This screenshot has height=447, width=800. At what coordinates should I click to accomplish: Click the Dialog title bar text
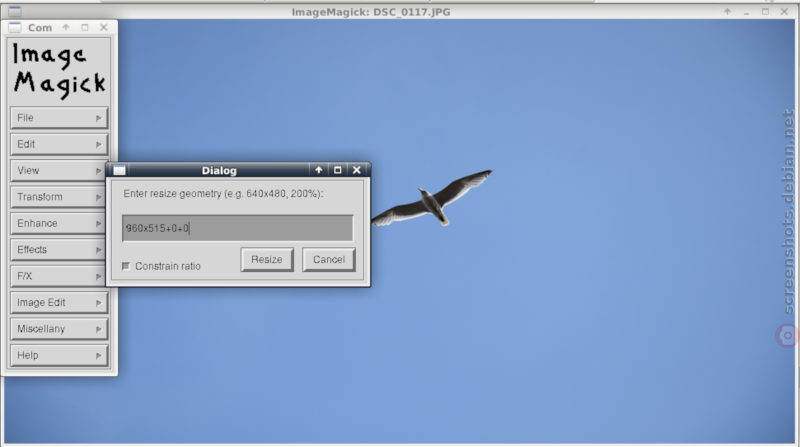click(219, 170)
